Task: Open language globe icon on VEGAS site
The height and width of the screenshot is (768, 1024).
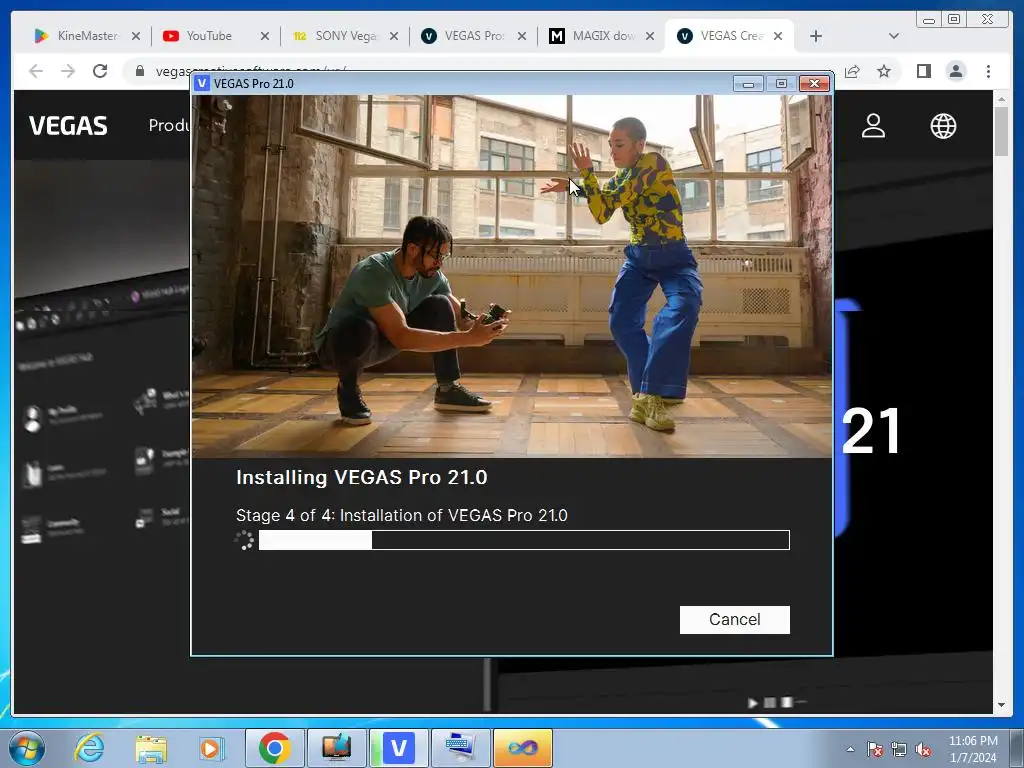Action: (943, 125)
